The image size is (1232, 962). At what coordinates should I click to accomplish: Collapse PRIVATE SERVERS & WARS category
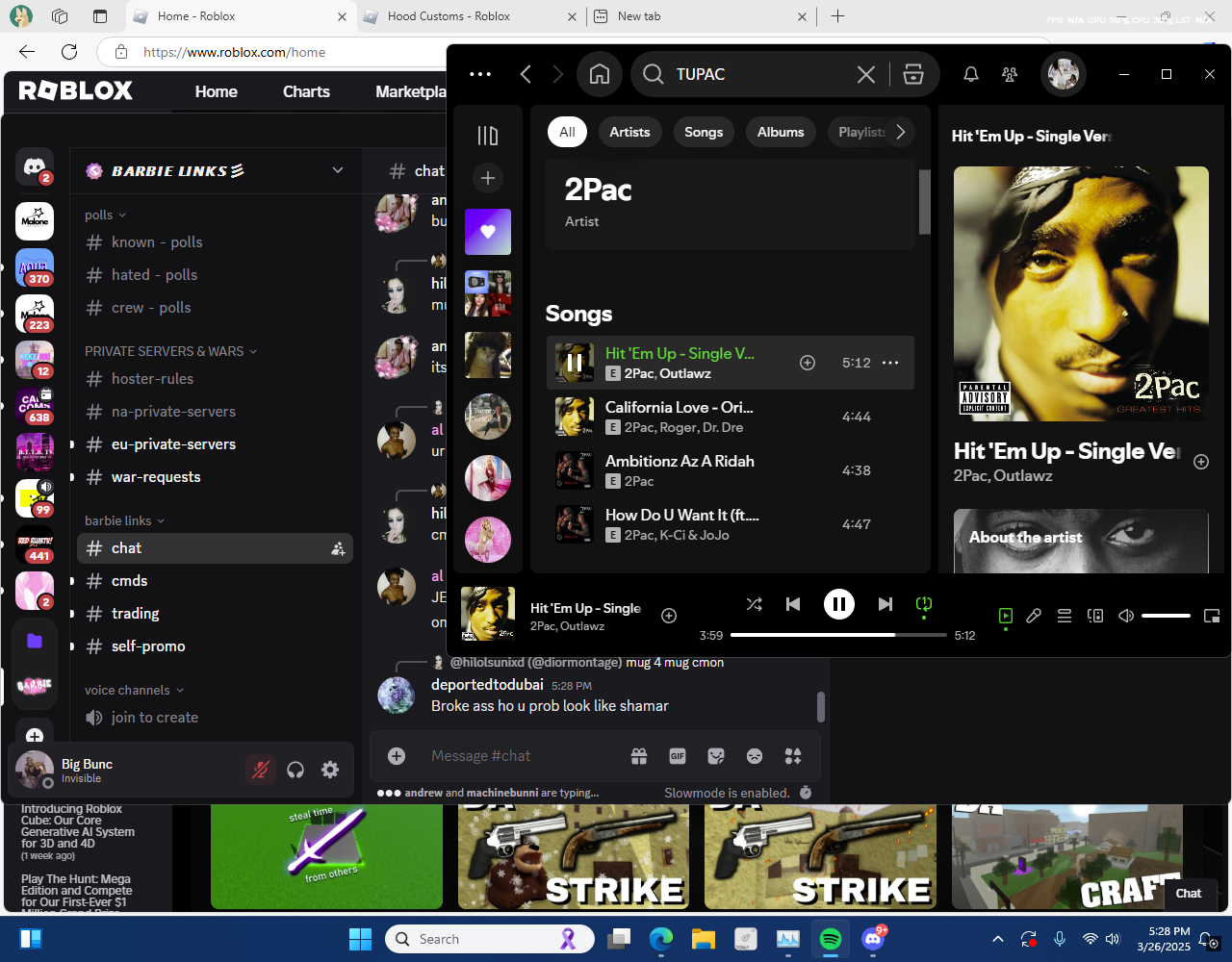point(171,351)
